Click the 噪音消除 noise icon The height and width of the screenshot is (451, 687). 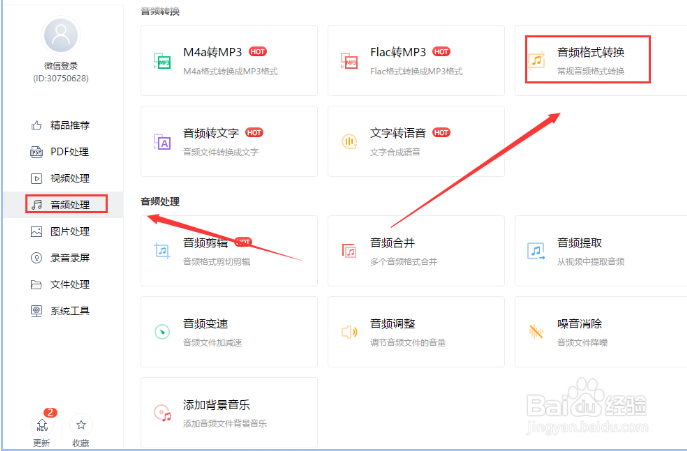(x=536, y=332)
